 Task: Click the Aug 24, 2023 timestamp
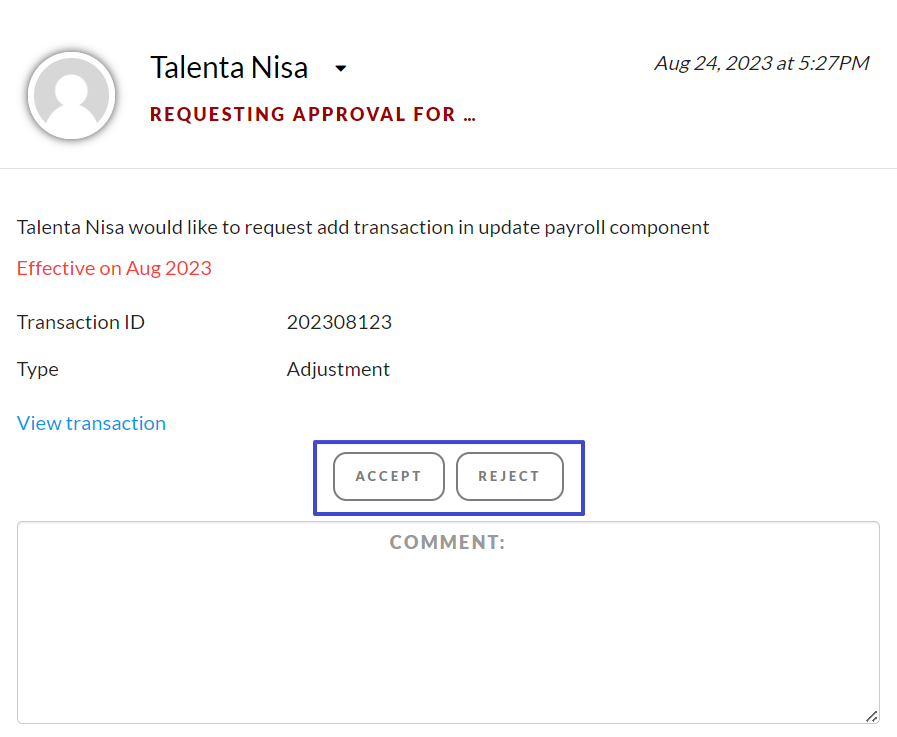pos(761,63)
